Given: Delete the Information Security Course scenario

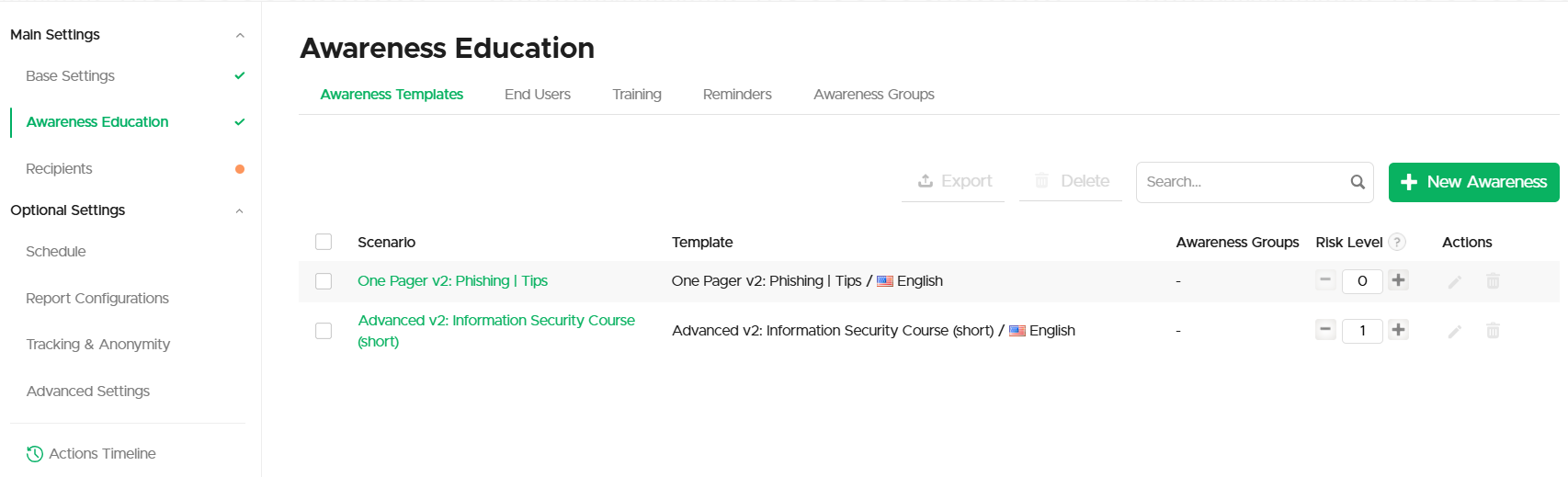Looking at the screenshot, I should coord(1493,331).
